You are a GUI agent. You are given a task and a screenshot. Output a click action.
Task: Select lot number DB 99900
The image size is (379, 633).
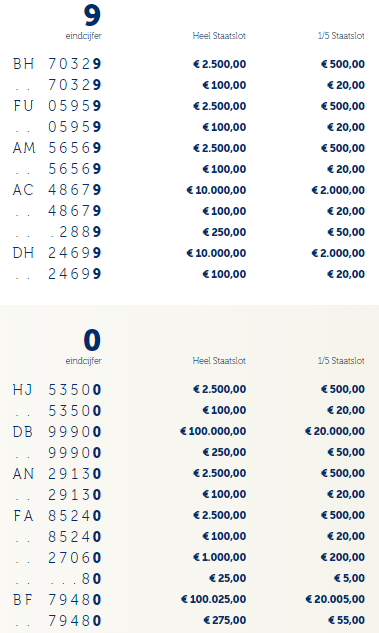click(57, 432)
